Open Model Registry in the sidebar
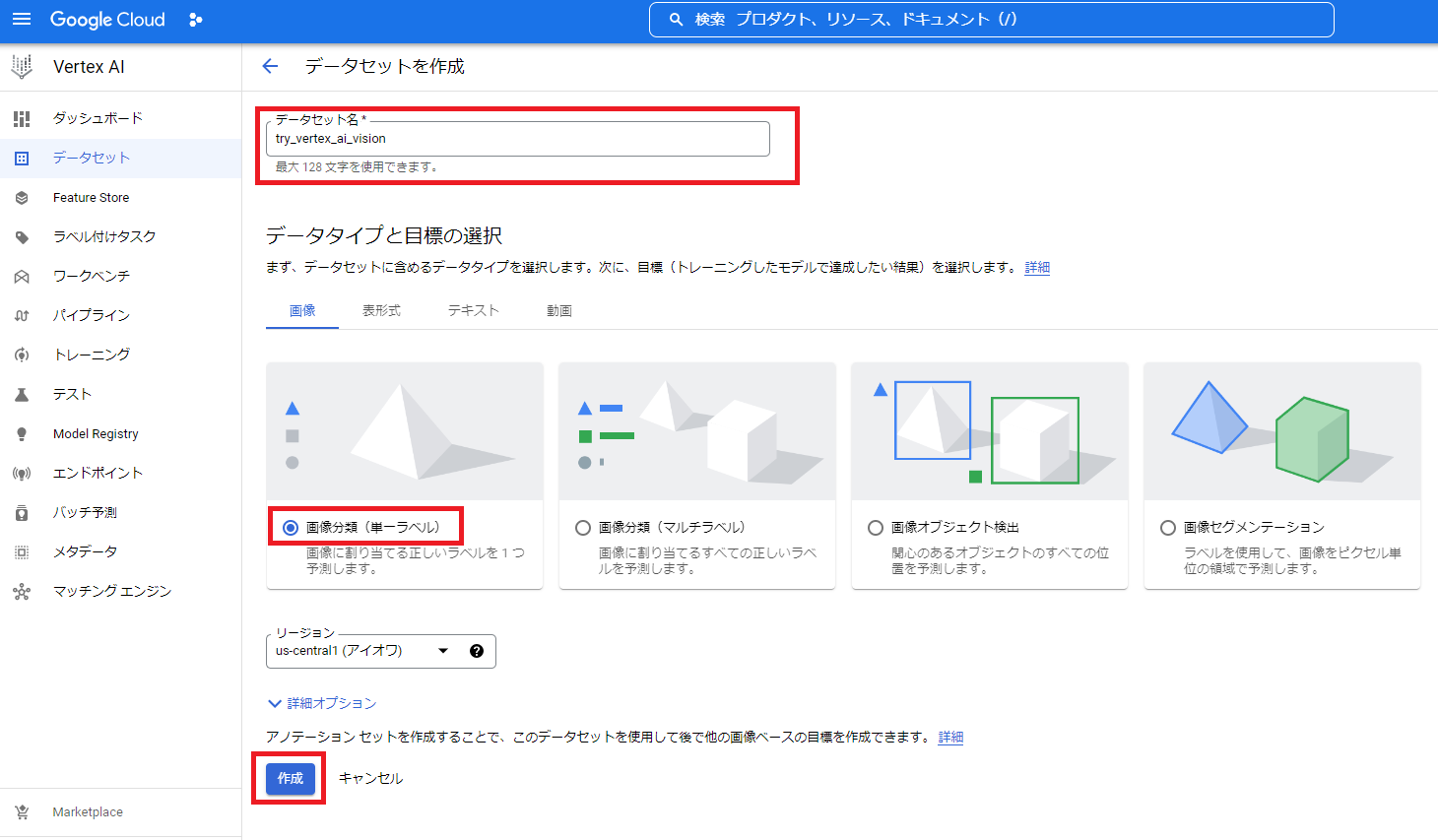Image resolution: width=1438 pixels, height=840 pixels. click(x=96, y=434)
